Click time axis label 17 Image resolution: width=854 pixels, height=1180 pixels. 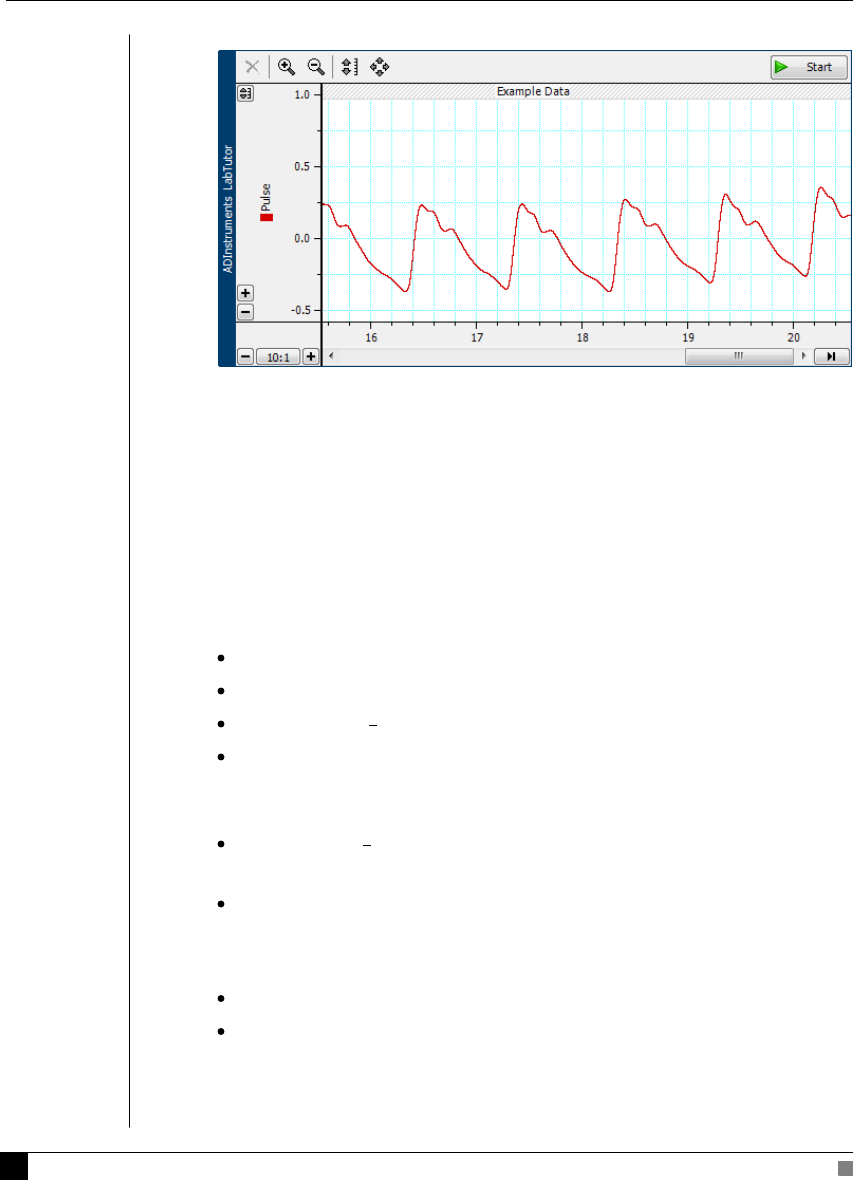tap(477, 338)
